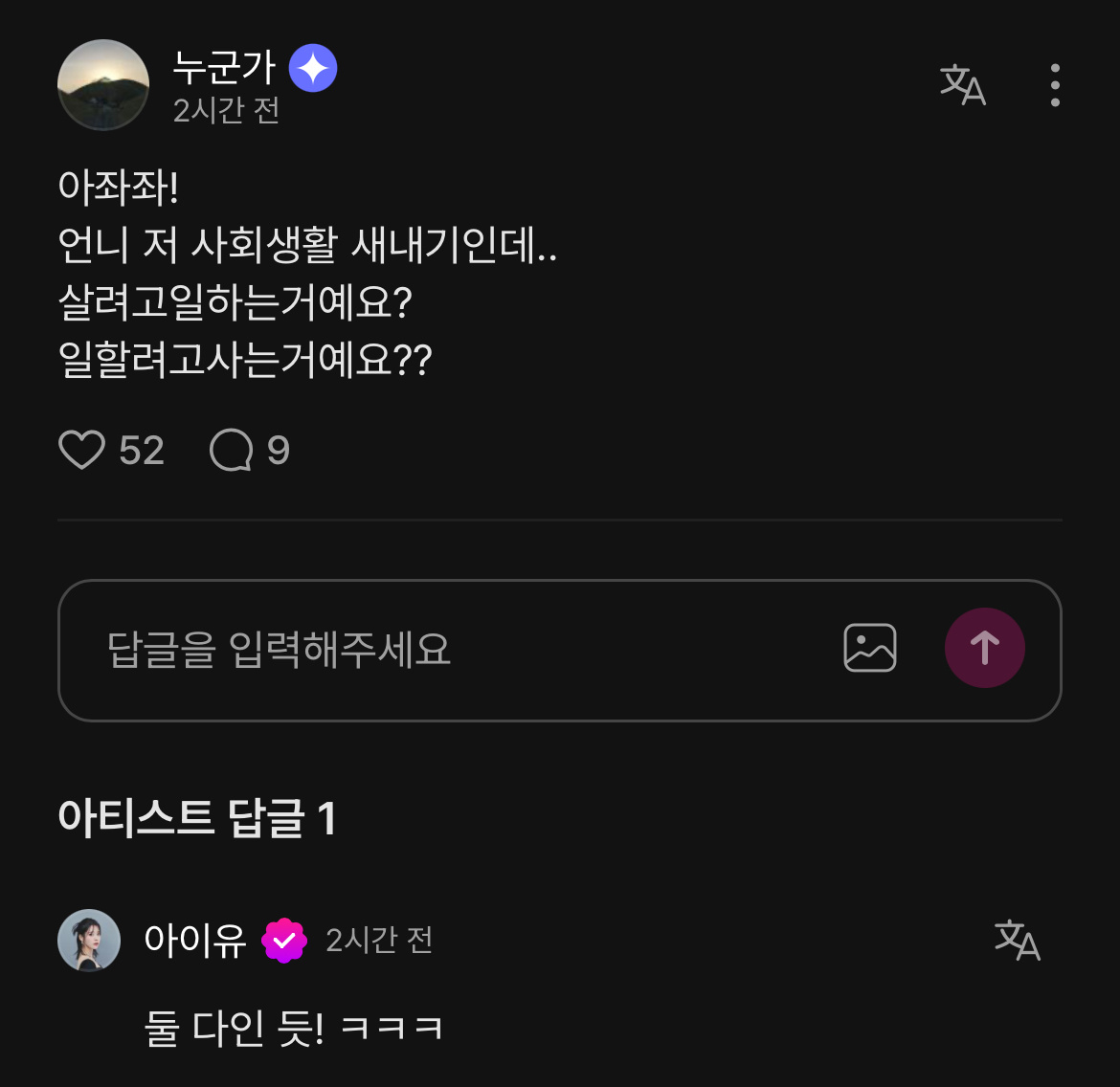This screenshot has height=1087, width=1120.
Task: Click the 2시간 전 timestamp under 누군가
Action: point(226,111)
